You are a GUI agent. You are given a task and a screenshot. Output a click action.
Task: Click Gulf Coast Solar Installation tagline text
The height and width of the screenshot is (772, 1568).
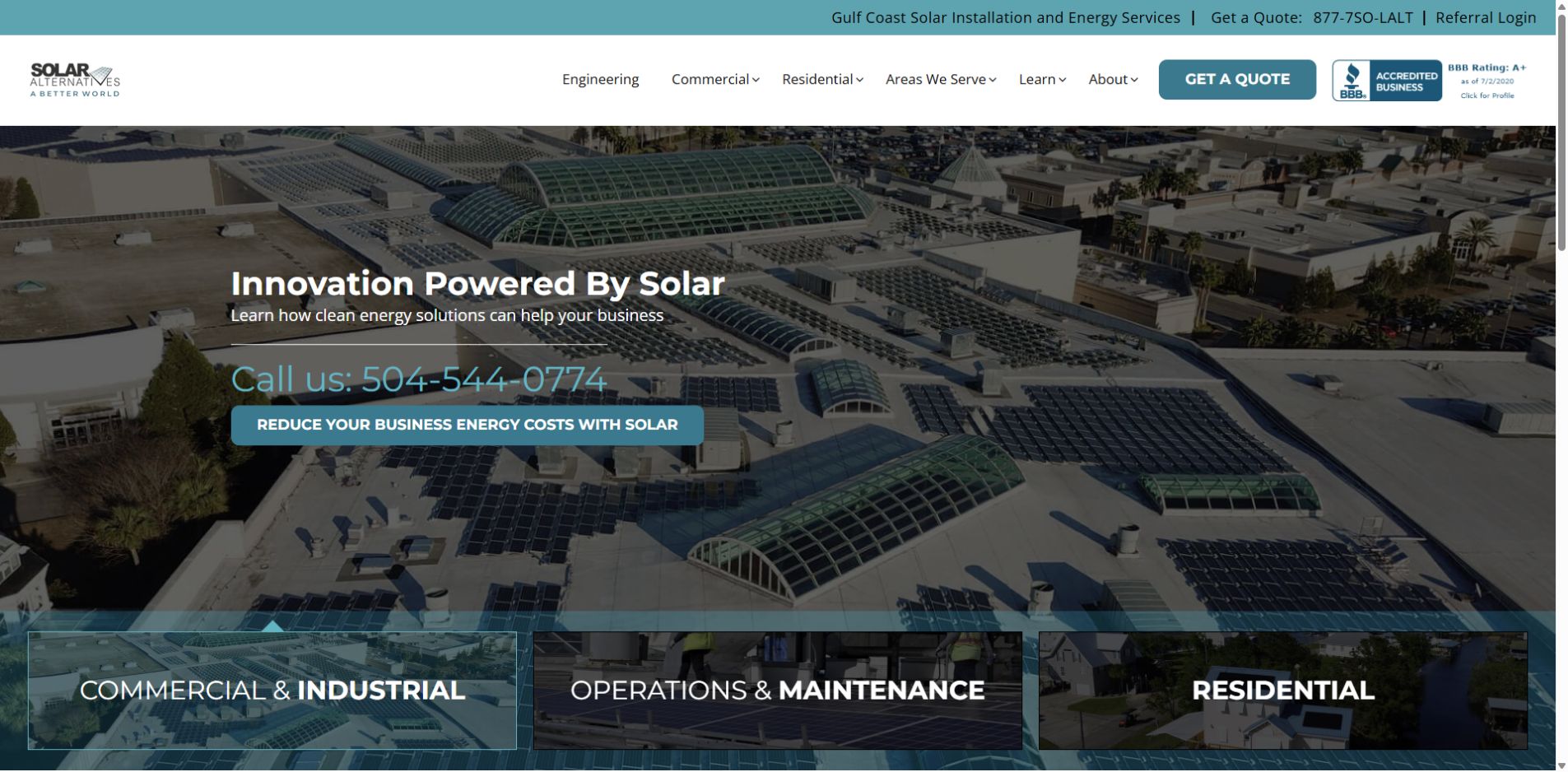[x=1006, y=17]
